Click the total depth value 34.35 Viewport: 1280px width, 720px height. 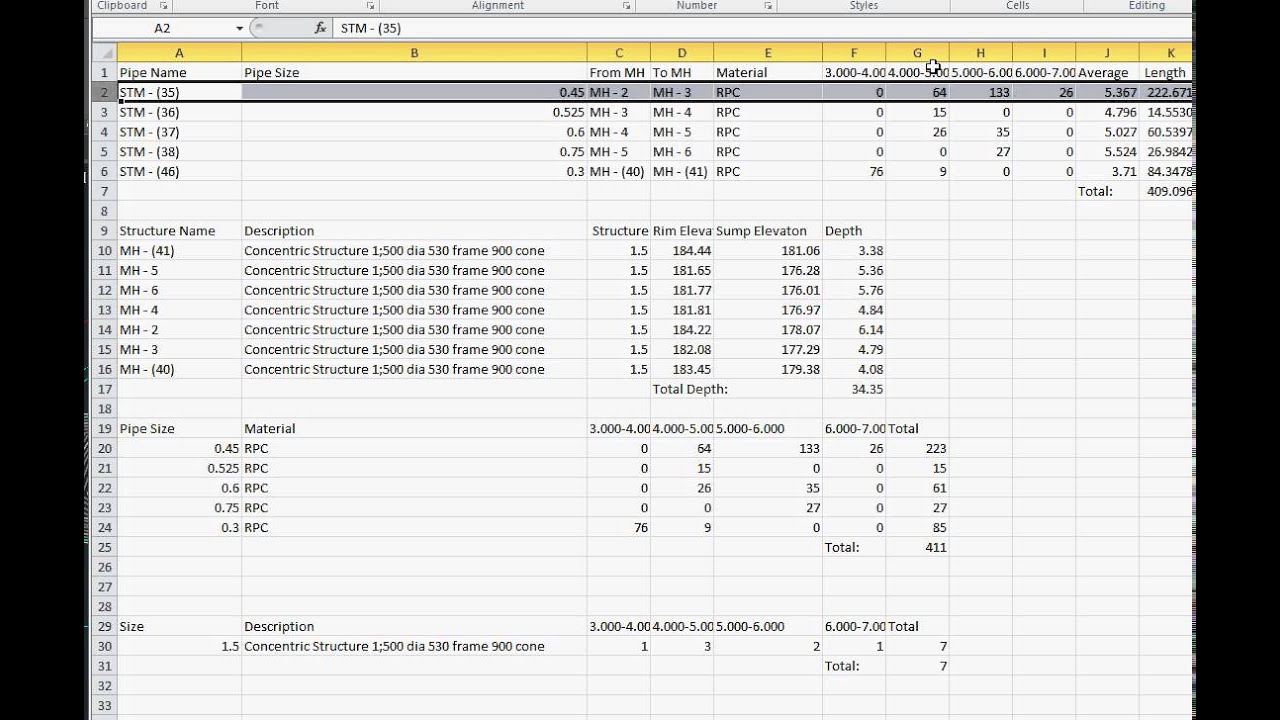coord(854,389)
